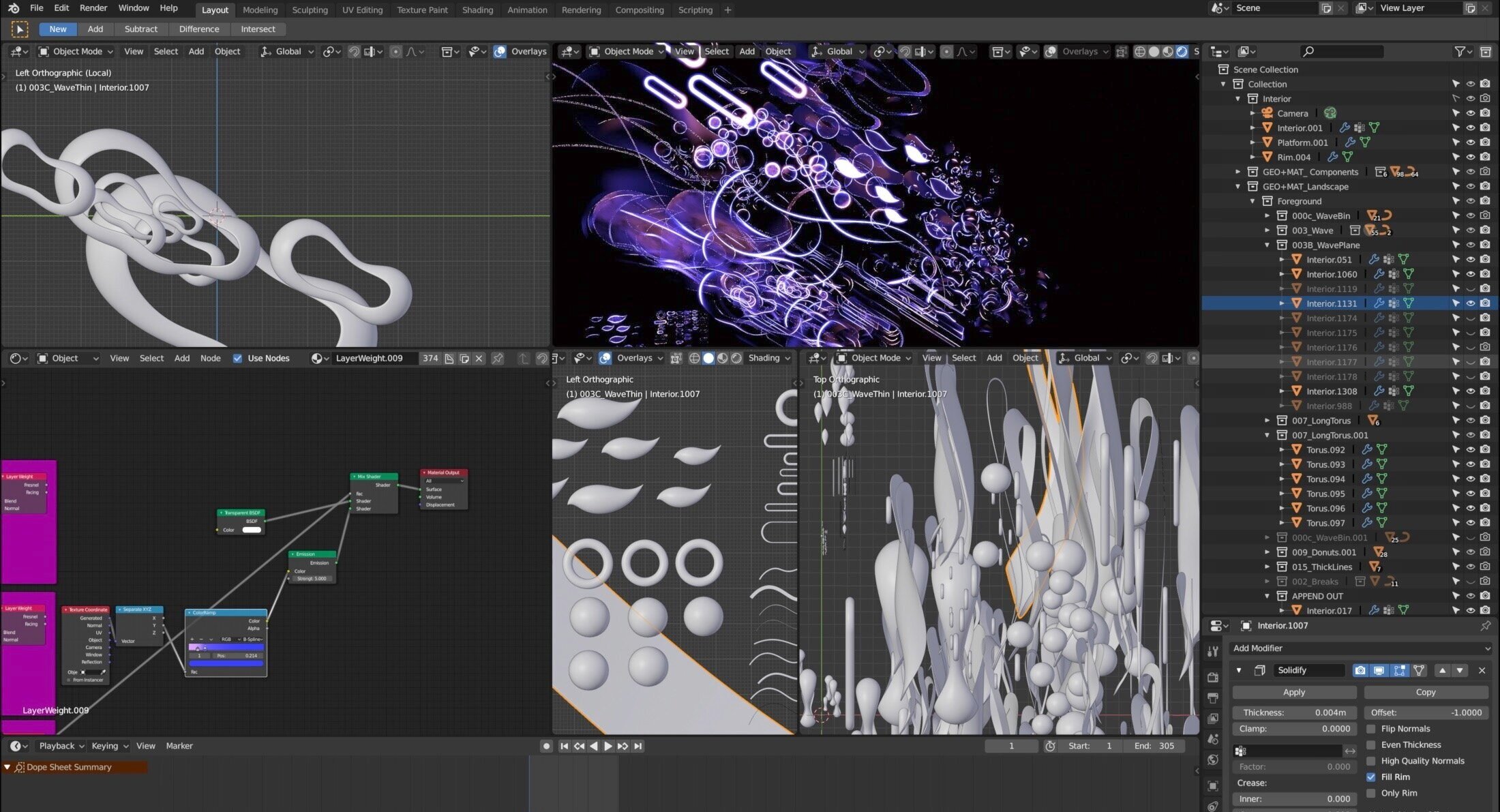
Task: Open the Scene properties tab icon
Action: [1213, 739]
